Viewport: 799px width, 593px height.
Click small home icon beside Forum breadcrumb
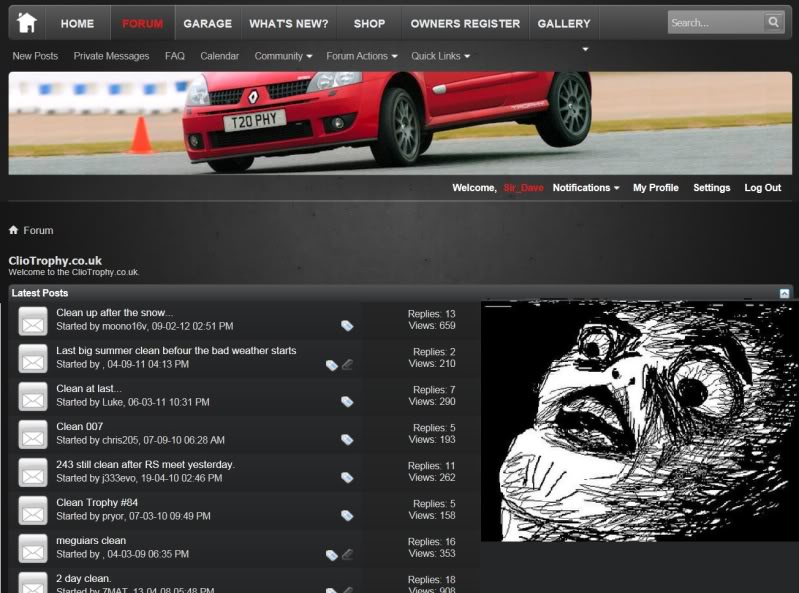(x=14, y=230)
